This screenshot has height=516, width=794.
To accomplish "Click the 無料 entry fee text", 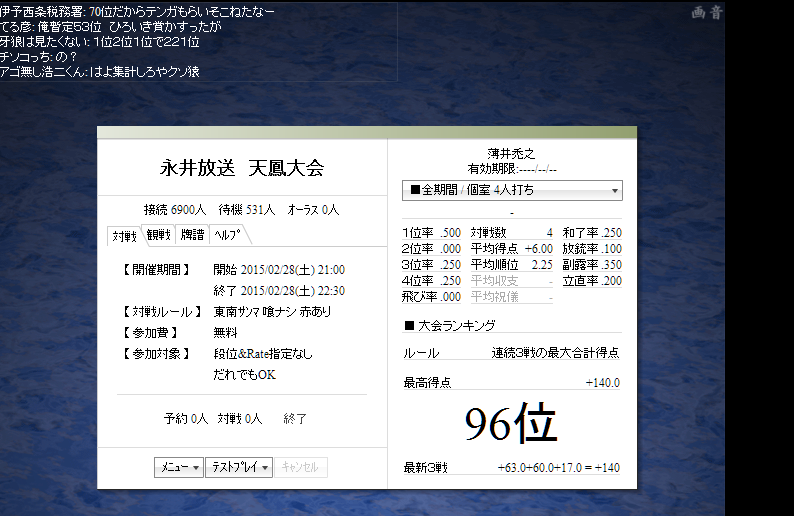I will [x=225, y=333].
